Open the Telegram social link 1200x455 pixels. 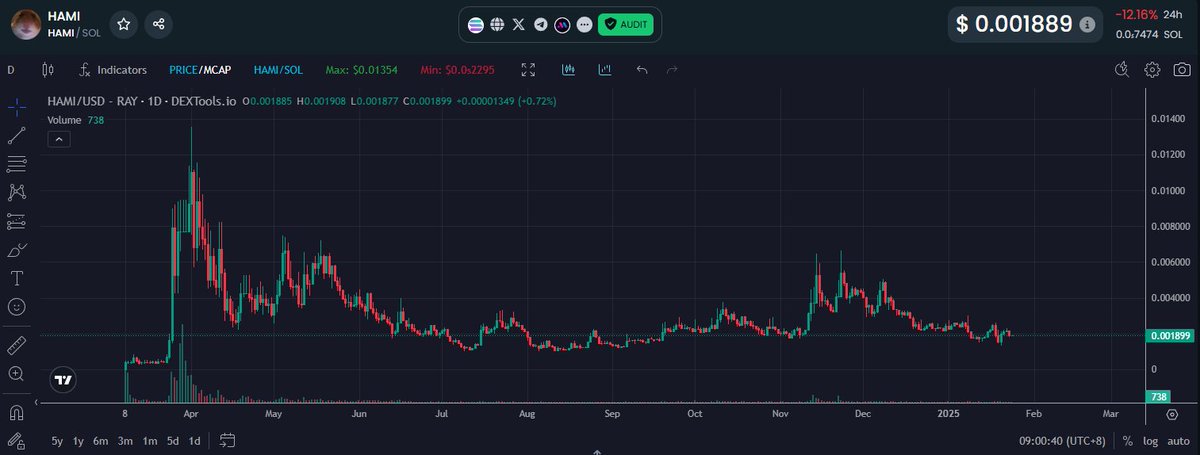point(540,24)
